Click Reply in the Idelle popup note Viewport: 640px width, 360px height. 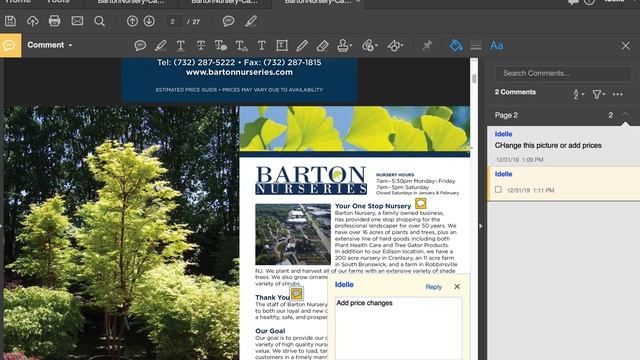pyautogui.click(x=433, y=287)
